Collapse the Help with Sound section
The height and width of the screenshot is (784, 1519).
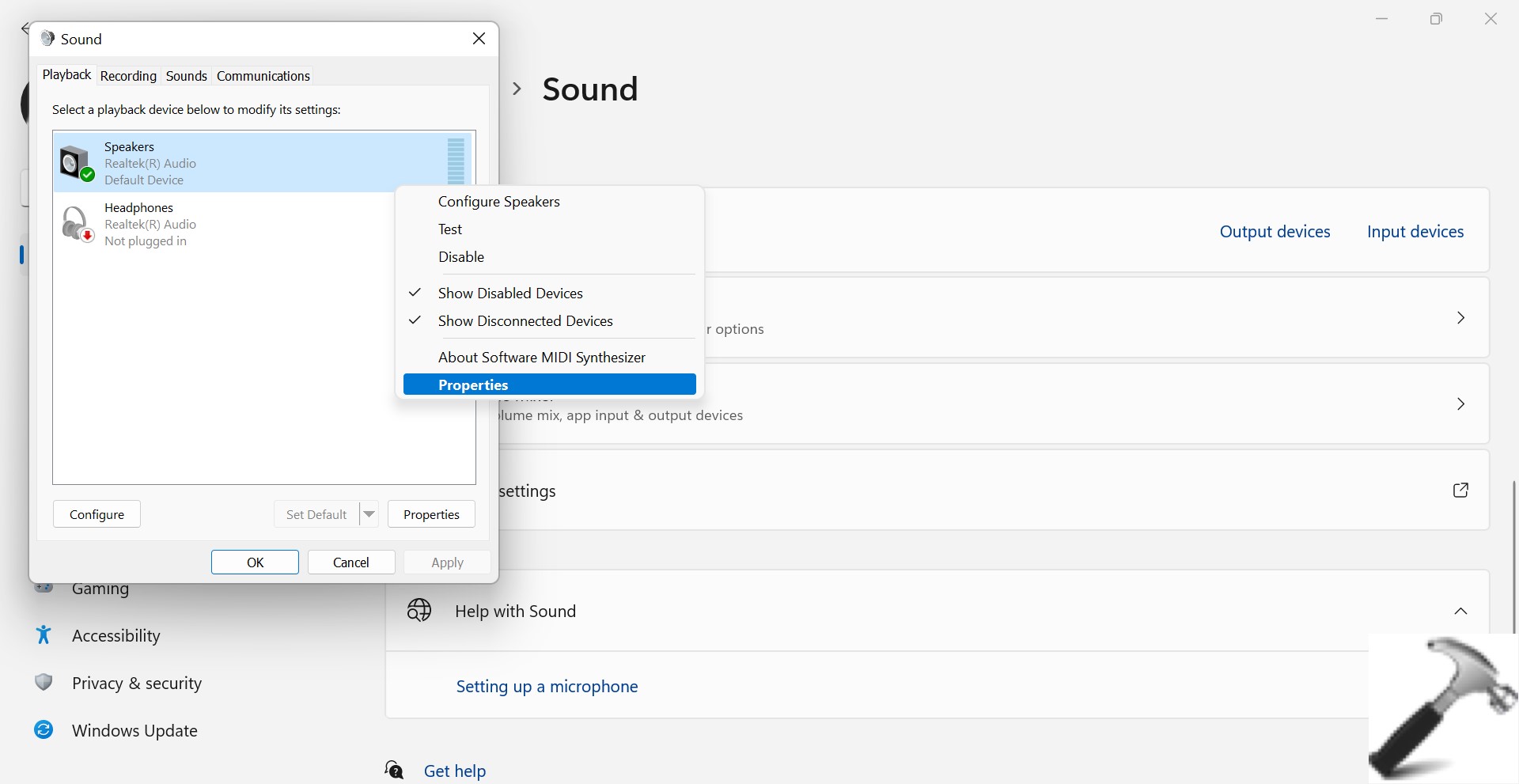click(1460, 611)
